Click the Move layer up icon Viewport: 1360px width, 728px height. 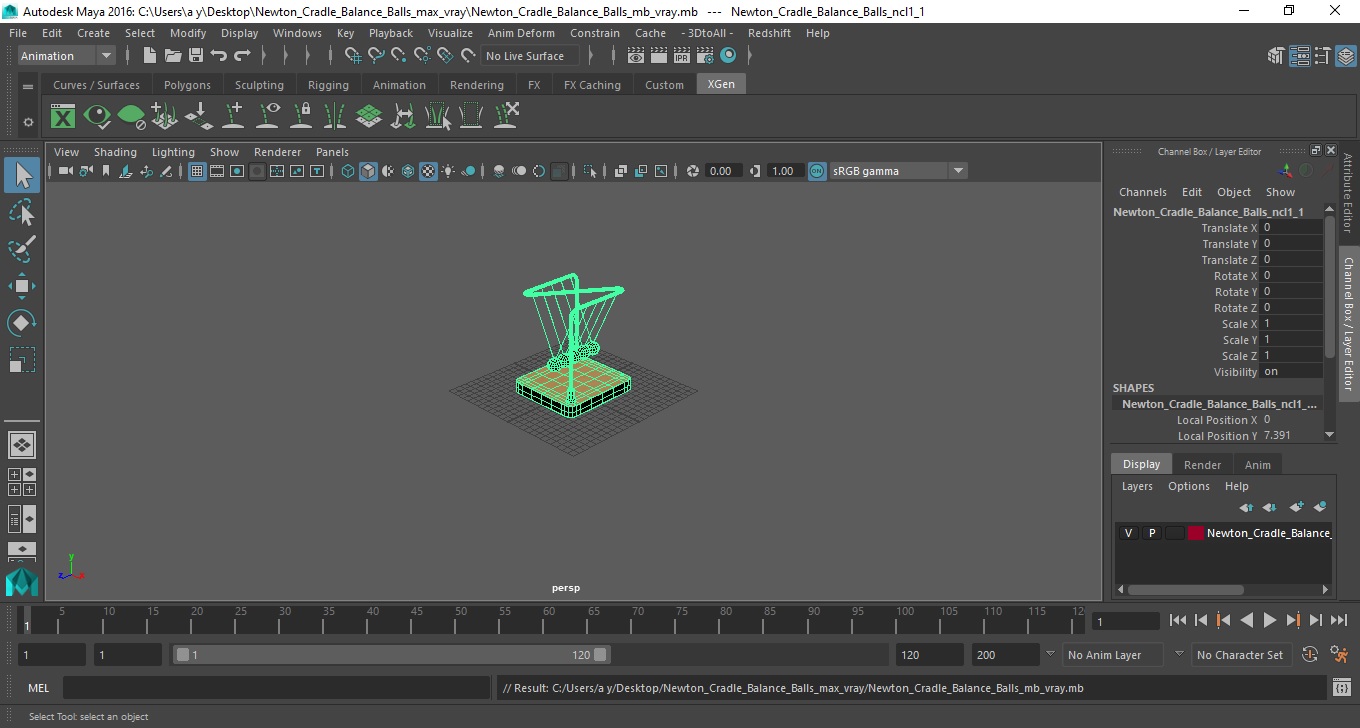point(1246,507)
